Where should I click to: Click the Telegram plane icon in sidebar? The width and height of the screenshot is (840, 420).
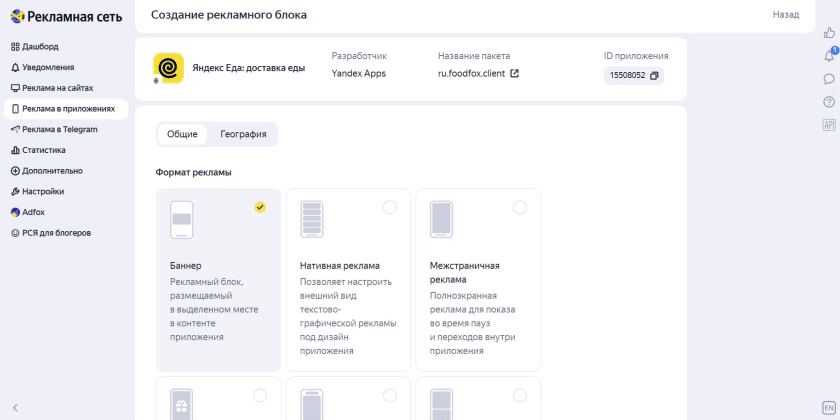pyautogui.click(x=15, y=129)
